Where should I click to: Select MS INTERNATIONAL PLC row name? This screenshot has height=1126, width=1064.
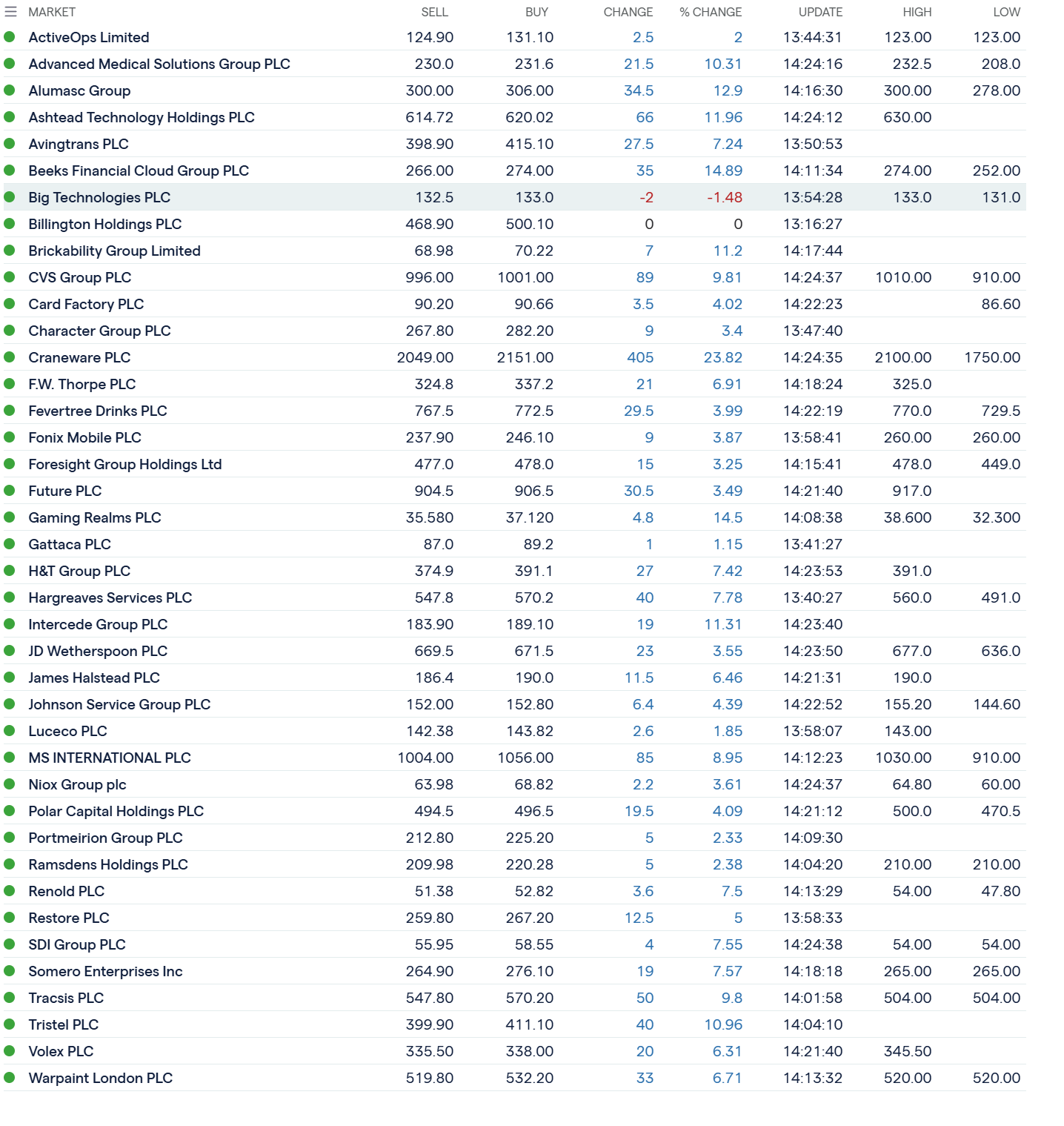pos(110,758)
